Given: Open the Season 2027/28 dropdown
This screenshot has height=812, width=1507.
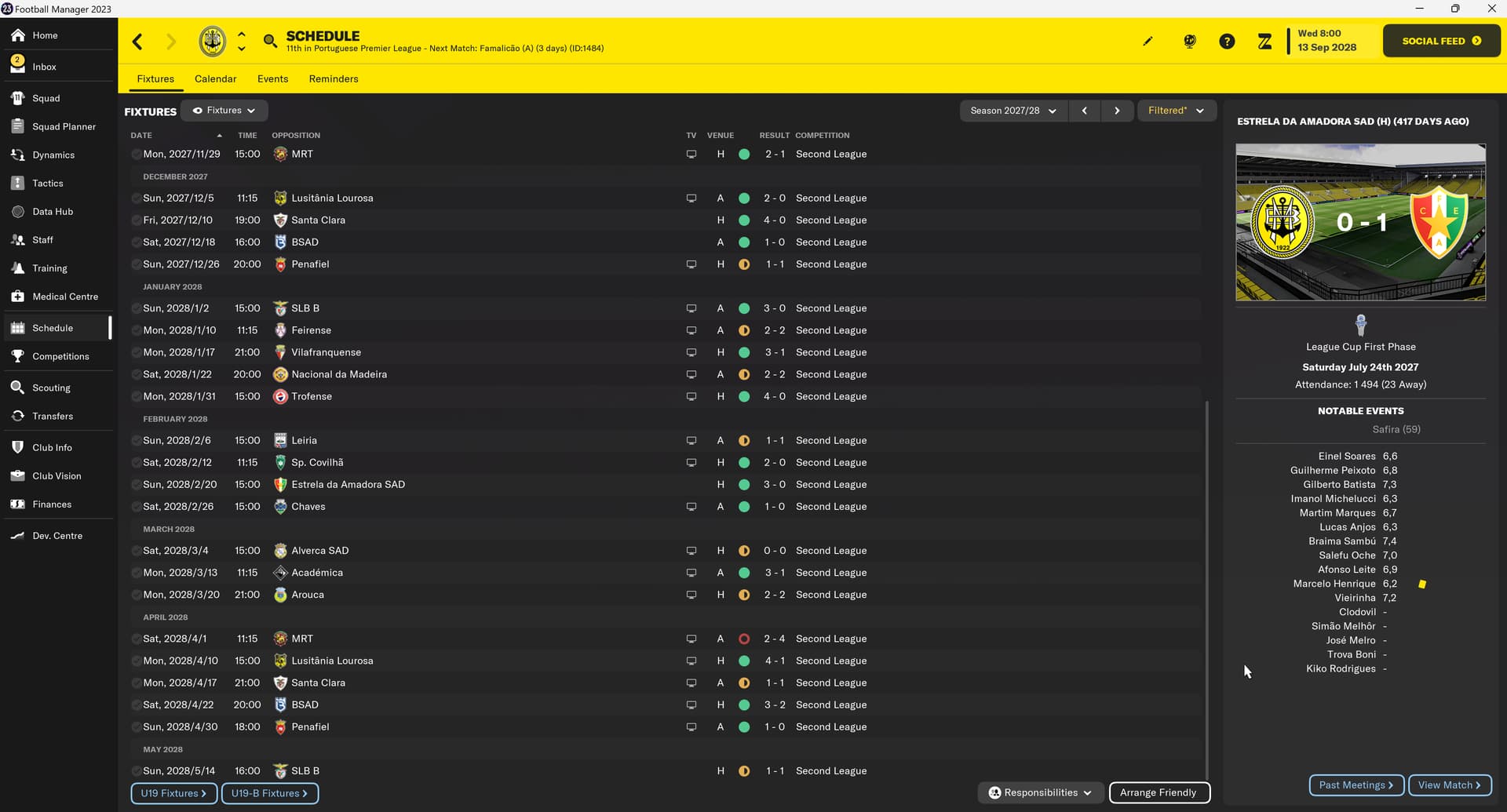Looking at the screenshot, I should point(1013,111).
